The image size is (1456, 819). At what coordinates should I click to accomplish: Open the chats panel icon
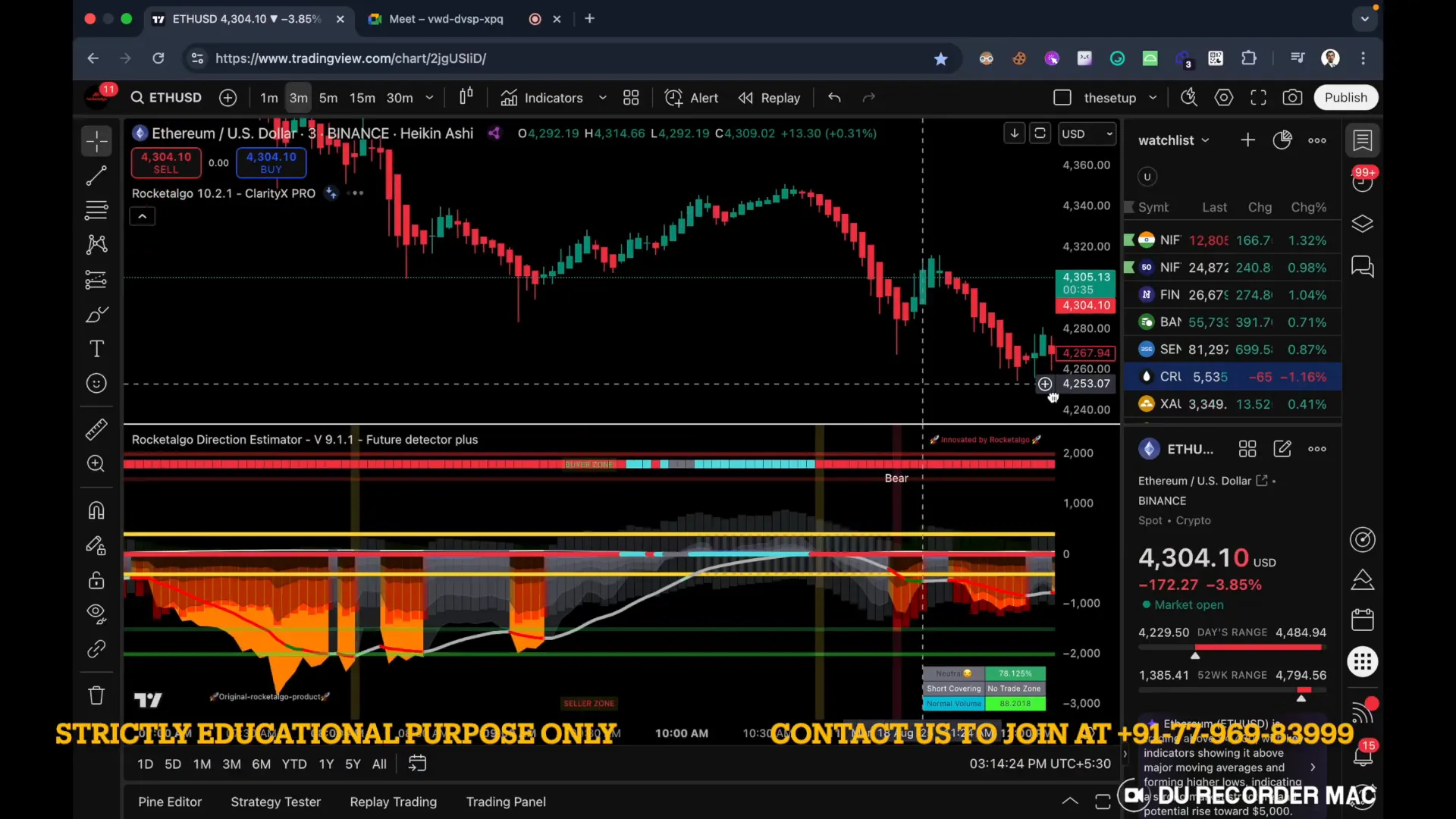tap(1363, 267)
